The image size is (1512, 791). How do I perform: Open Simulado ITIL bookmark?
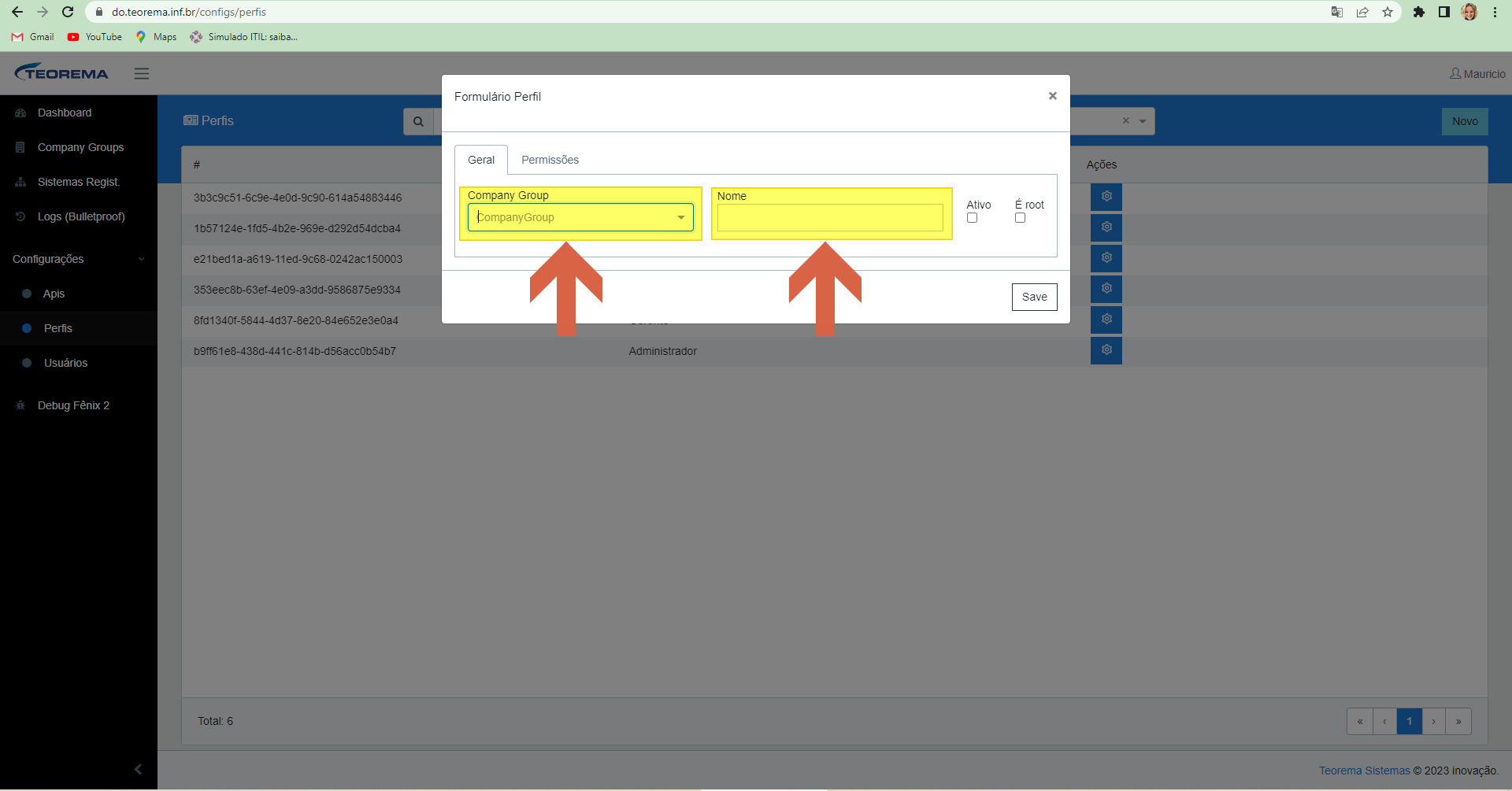[x=244, y=37]
